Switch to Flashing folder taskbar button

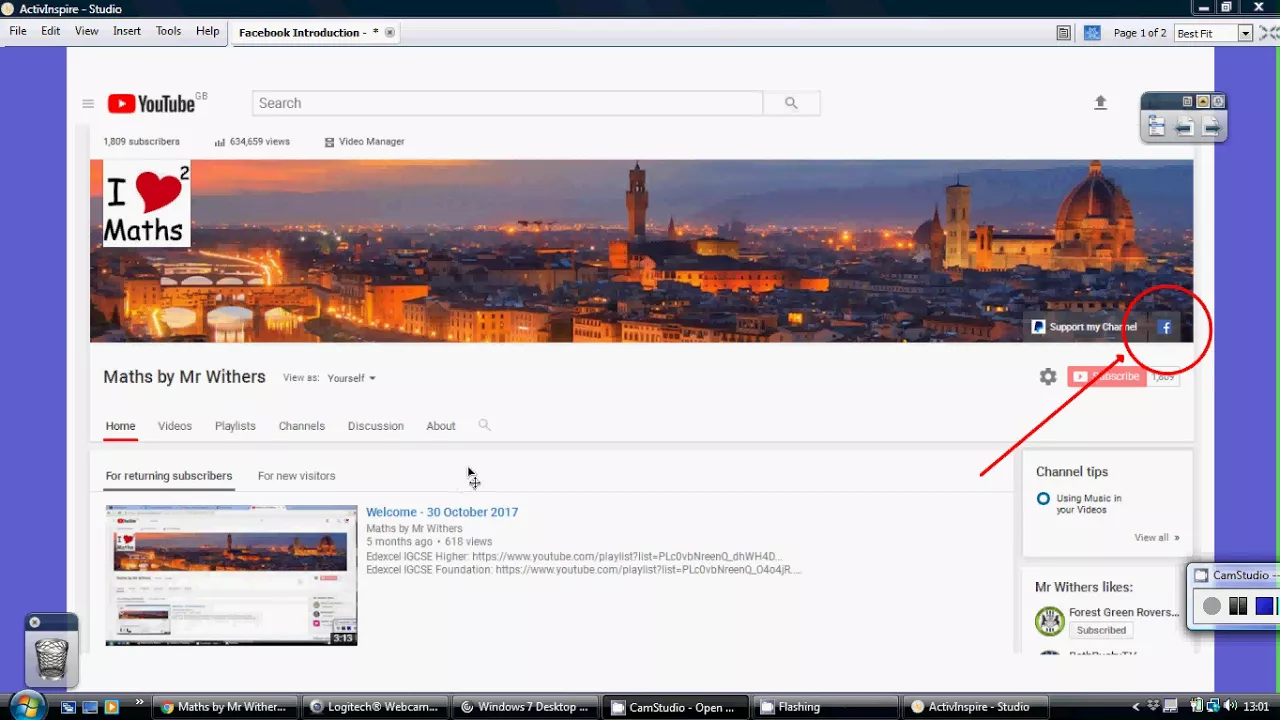[826, 707]
